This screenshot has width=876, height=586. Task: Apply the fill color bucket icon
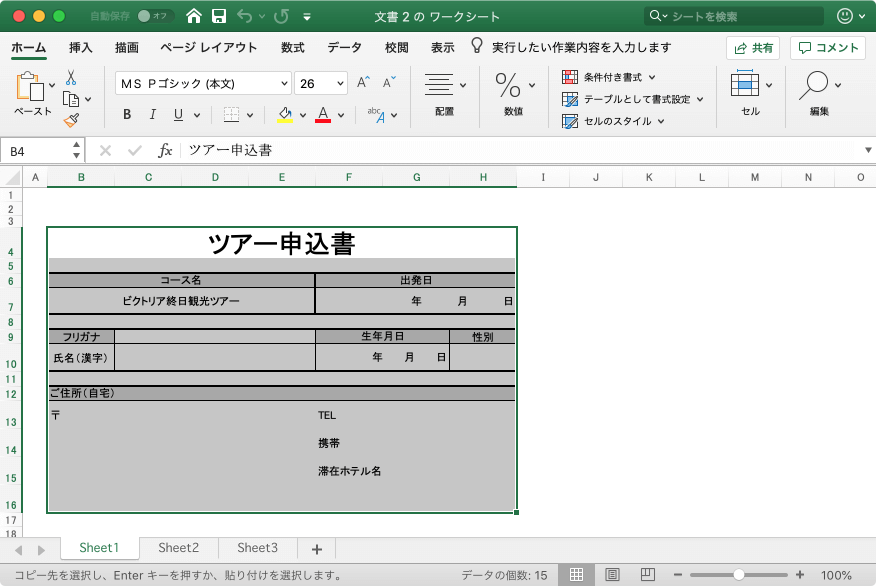[x=285, y=114]
